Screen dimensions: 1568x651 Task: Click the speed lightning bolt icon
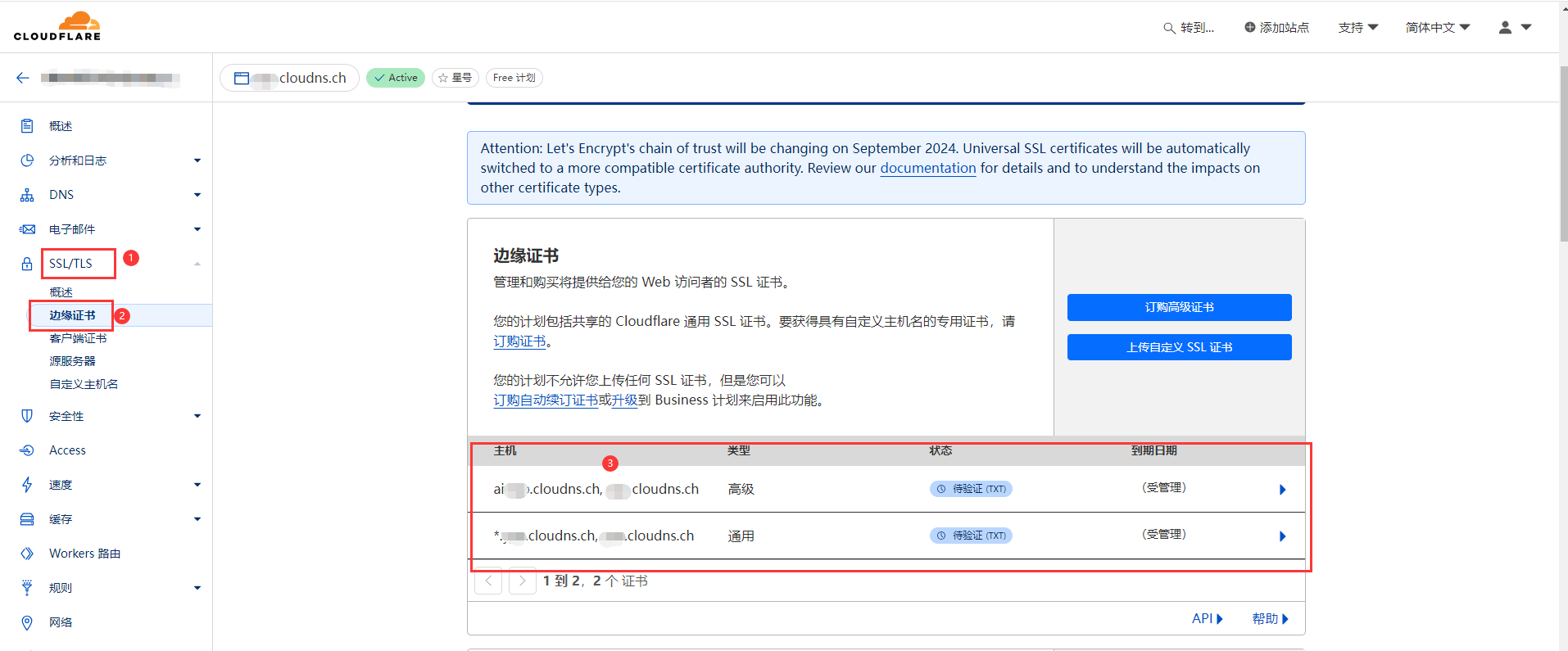click(x=27, y=485)
